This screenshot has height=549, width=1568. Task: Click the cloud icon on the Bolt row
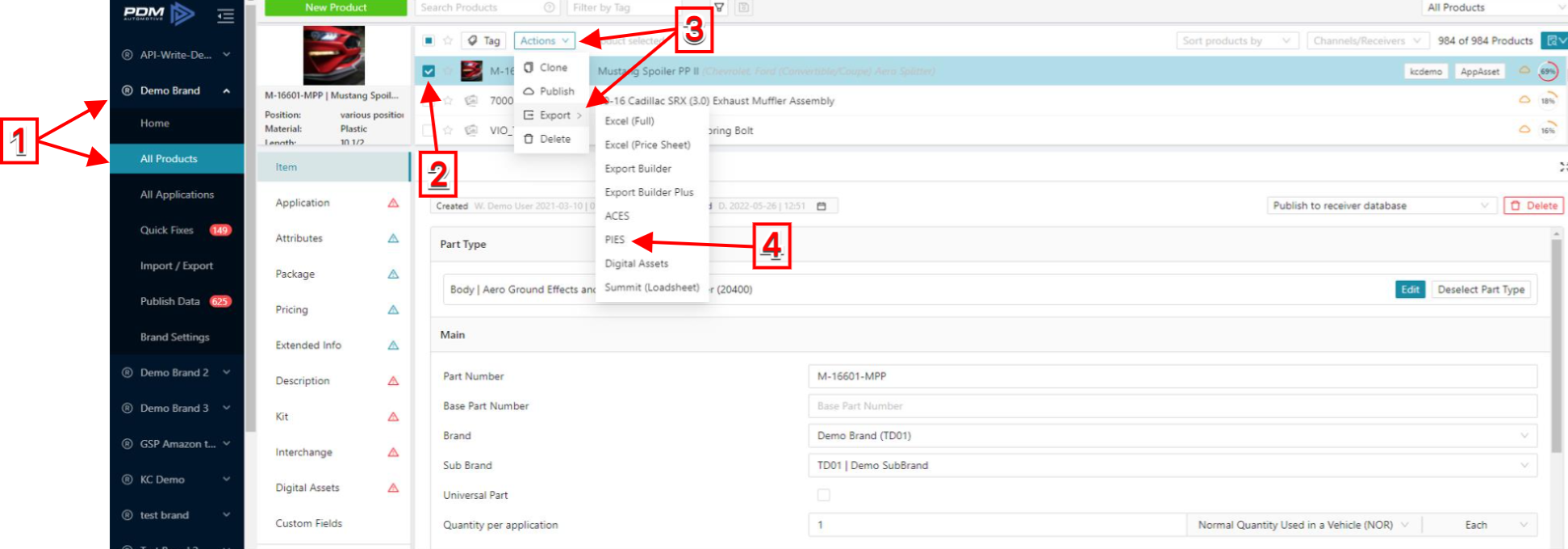[1524, 129]
